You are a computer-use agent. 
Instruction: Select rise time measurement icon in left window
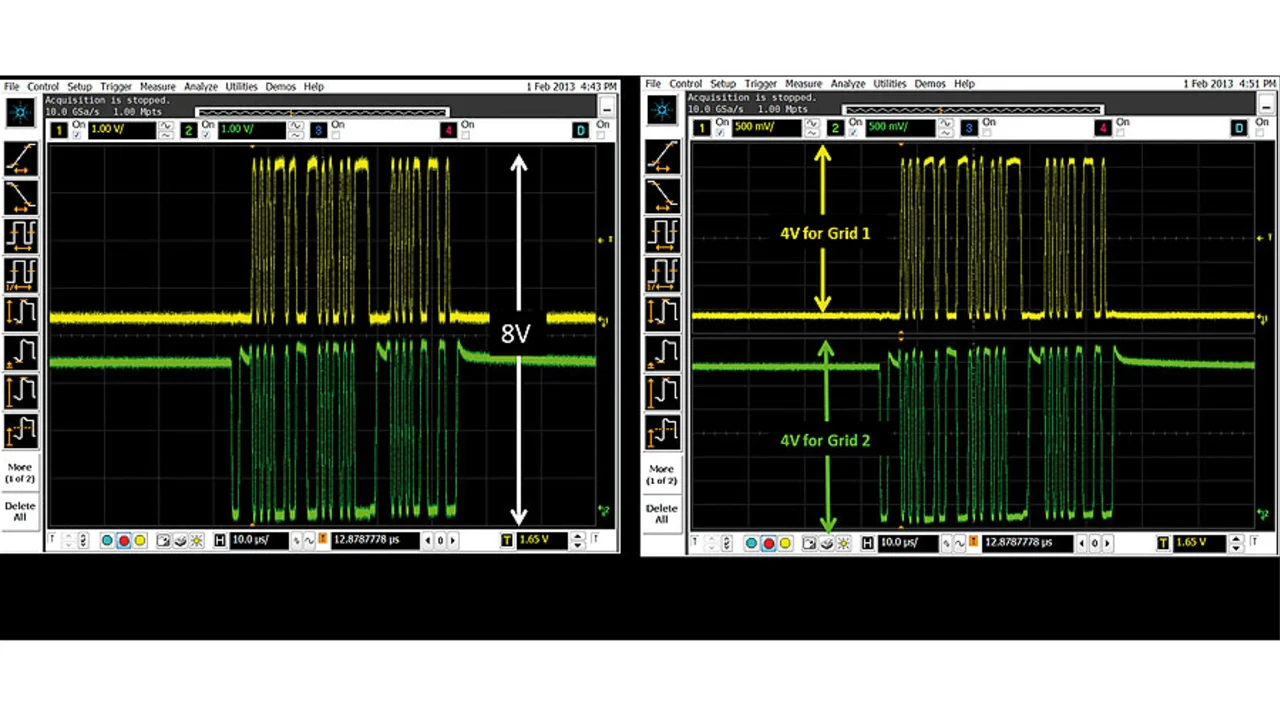21,158
